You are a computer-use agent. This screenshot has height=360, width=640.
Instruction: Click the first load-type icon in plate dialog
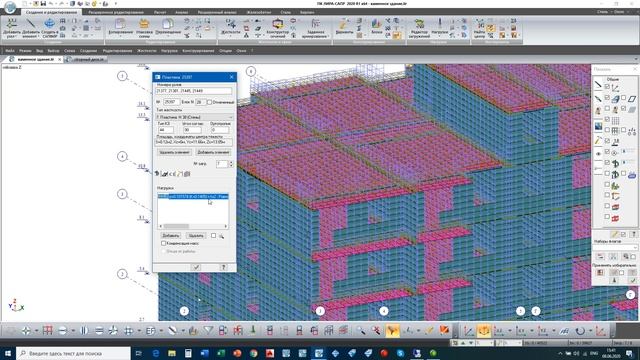click(x=158, y=174)
